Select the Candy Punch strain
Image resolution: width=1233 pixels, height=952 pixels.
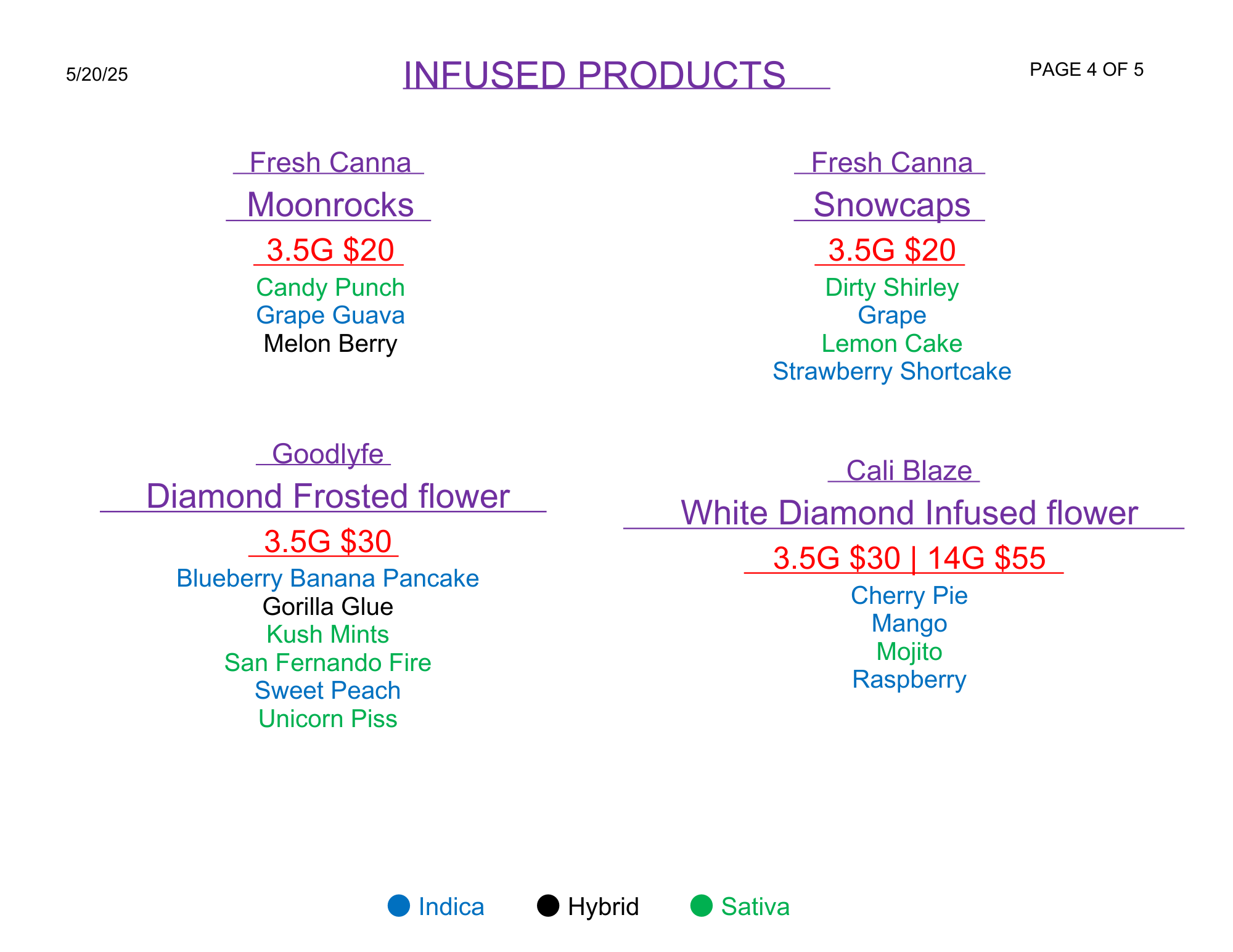pos(330,288)
